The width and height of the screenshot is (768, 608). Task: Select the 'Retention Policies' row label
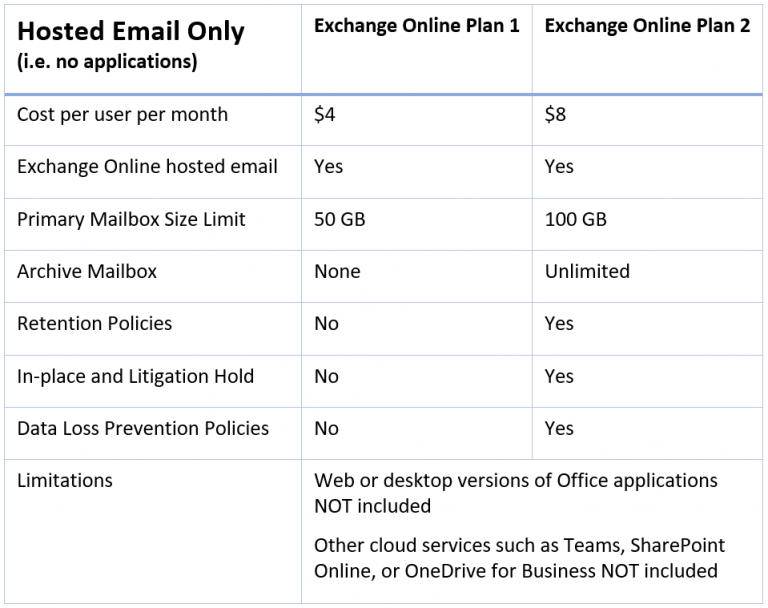94,324
